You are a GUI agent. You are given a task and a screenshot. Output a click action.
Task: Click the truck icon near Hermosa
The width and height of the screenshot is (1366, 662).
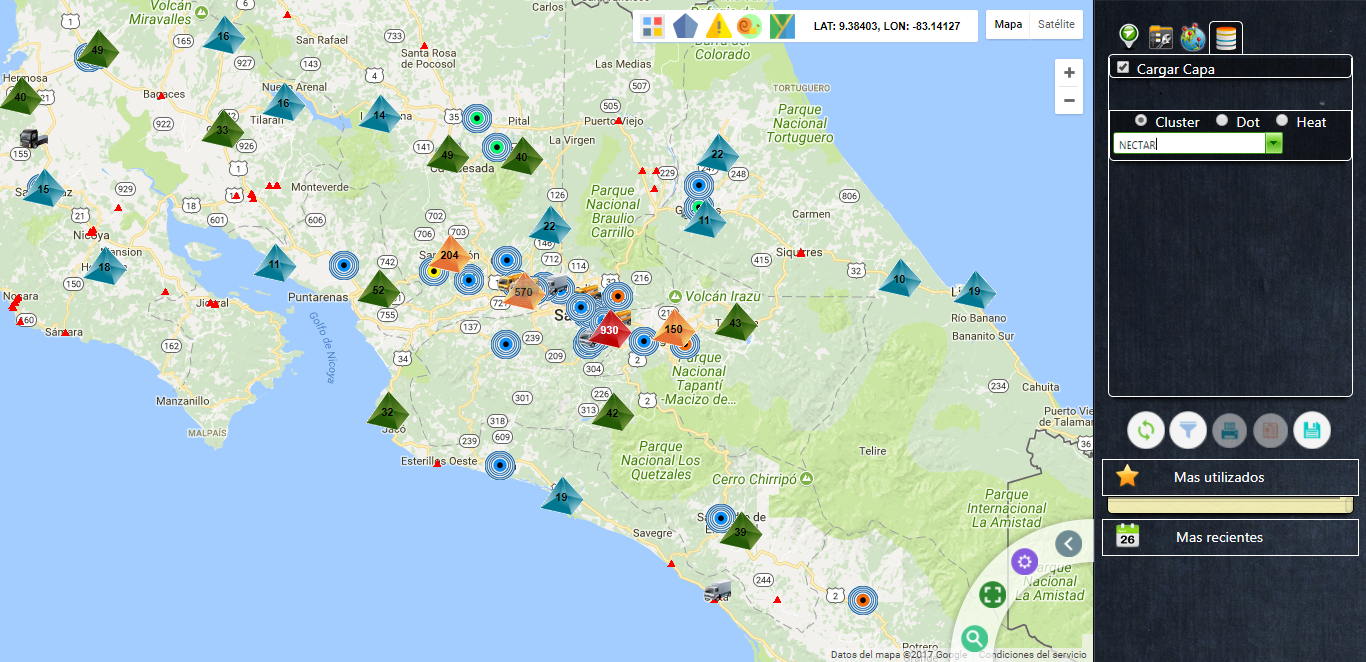[x=34, y=139]
